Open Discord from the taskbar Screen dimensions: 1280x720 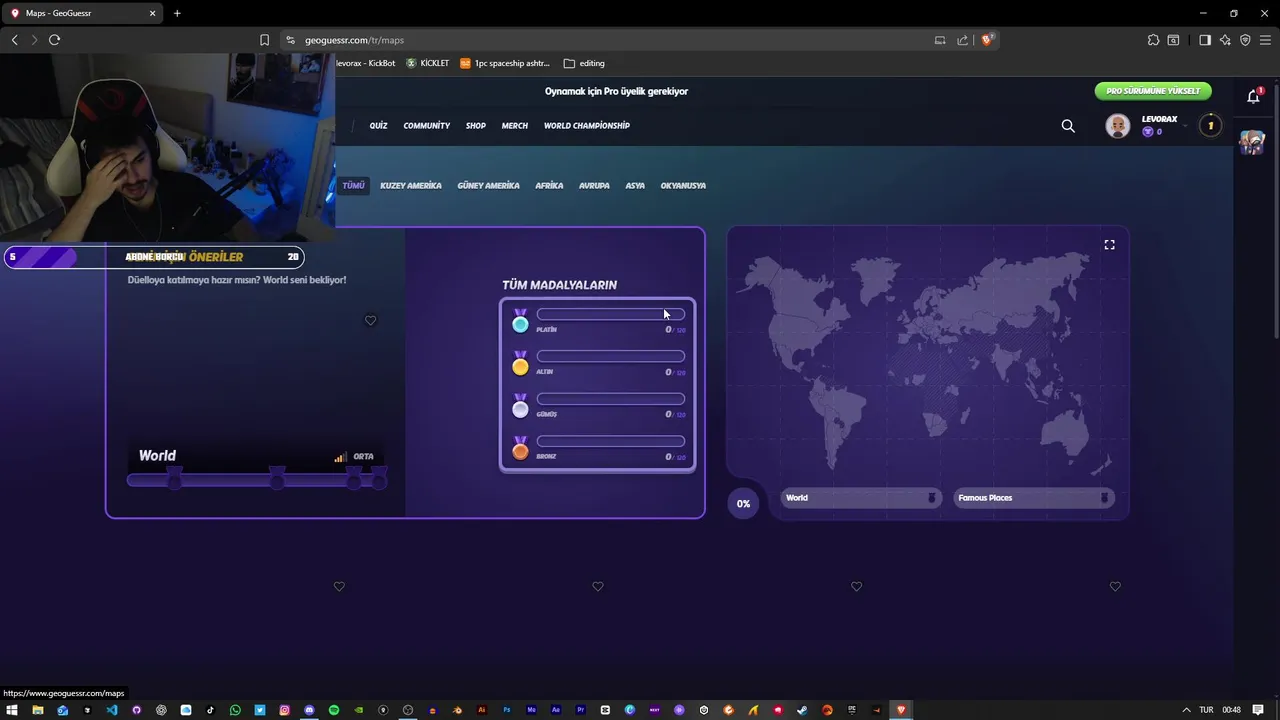309,710
